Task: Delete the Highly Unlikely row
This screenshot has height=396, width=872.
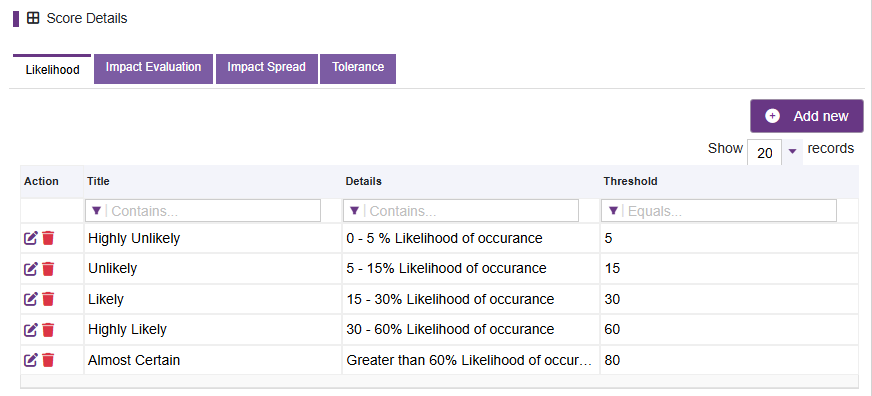Action: 48,239
